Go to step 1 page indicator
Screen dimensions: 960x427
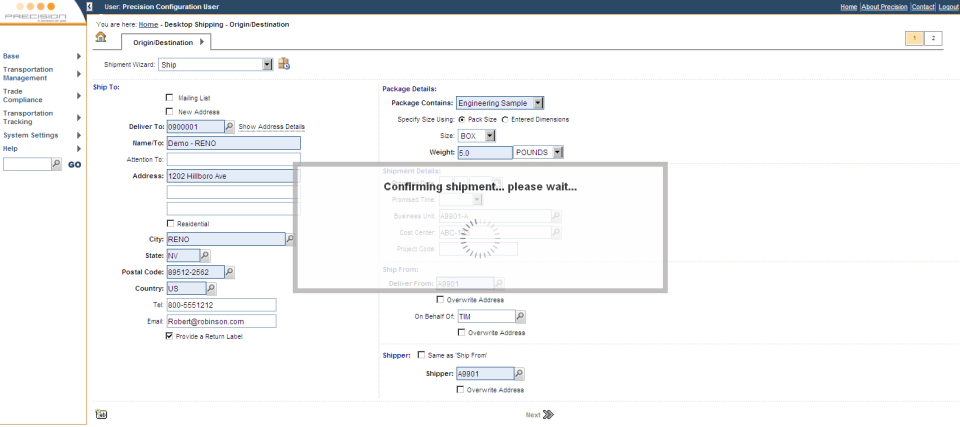pyautogui.click(x=915, y=38)
